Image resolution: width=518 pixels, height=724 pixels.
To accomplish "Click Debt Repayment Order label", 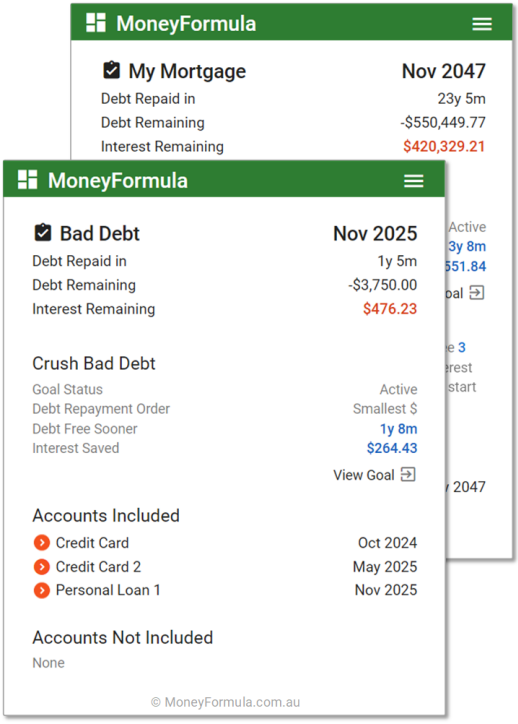I will (x=101, y=409).
